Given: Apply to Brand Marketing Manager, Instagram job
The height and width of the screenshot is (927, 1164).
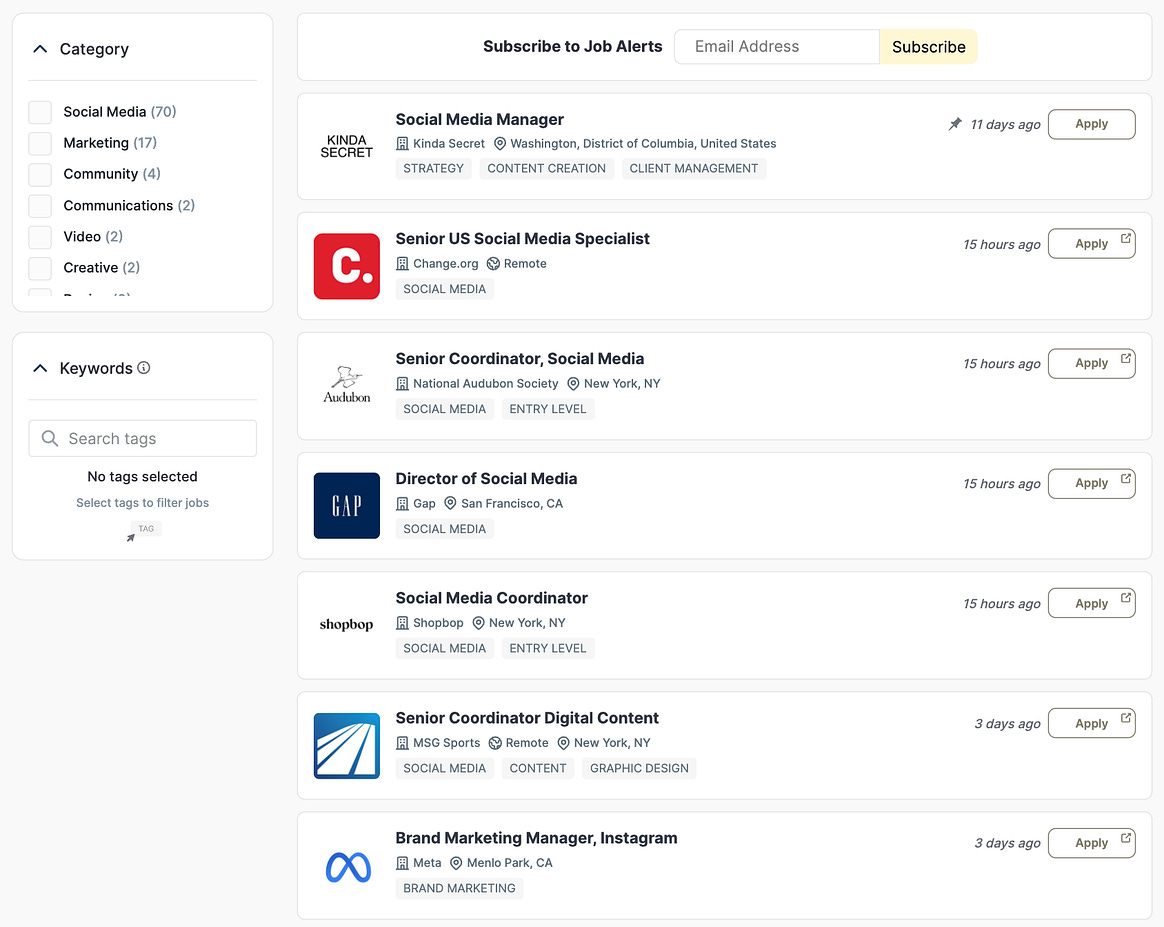Looking at the screenshot, I should pos(1091,842).
